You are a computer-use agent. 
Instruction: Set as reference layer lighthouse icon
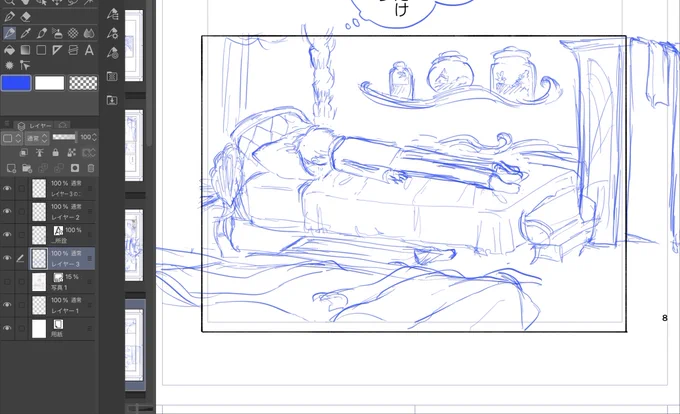39,153
